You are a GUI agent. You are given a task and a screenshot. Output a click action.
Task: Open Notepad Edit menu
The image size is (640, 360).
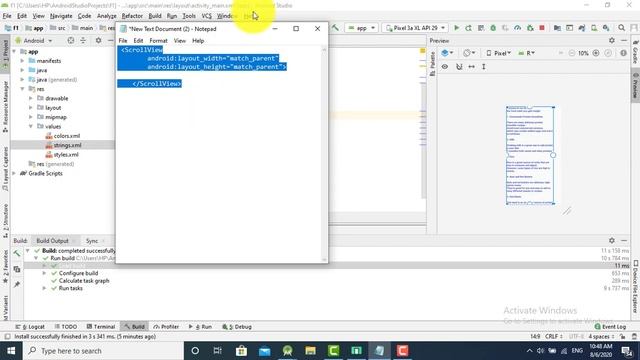click(x=138, y=41)
